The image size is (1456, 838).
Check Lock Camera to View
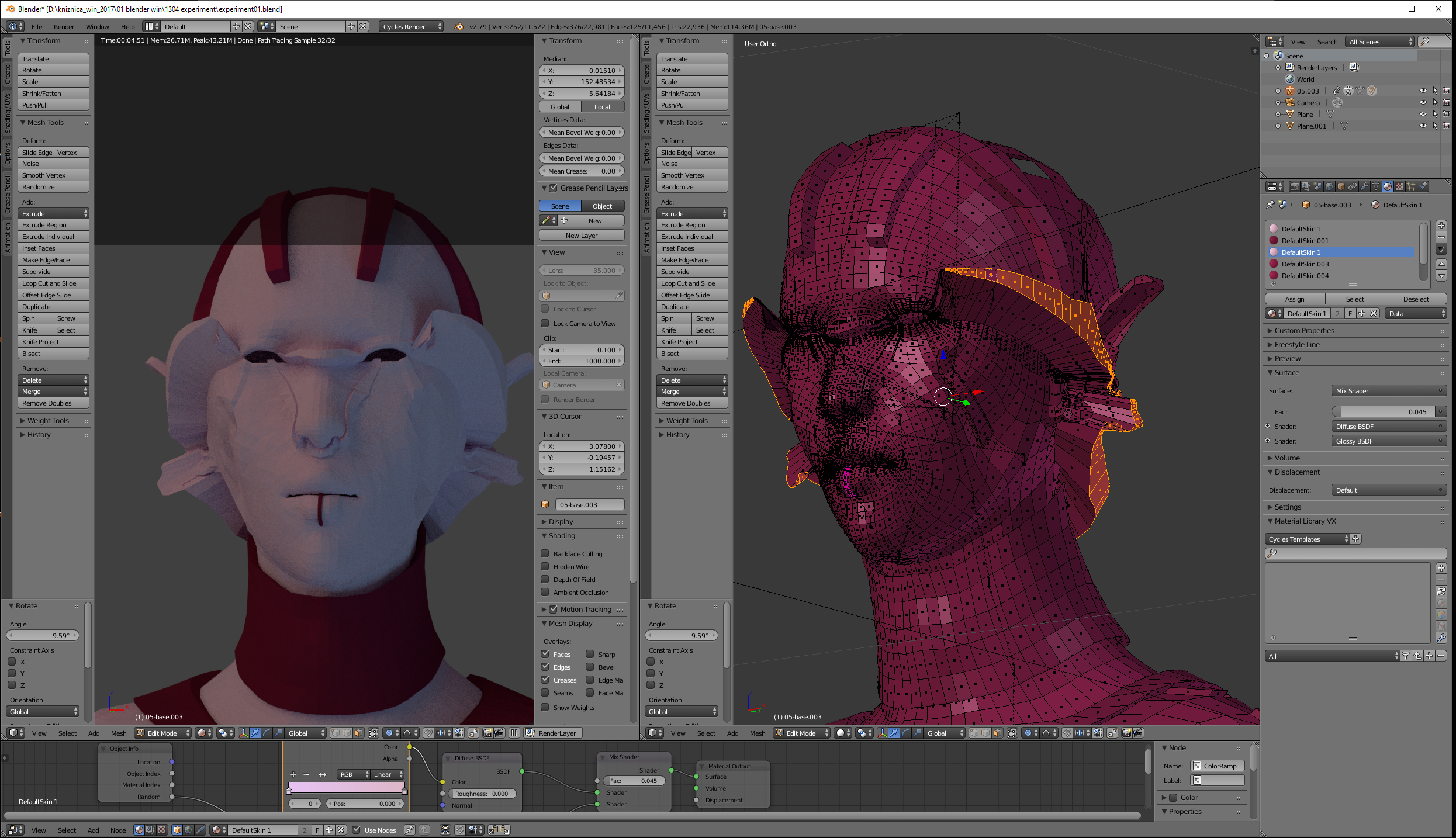(545, 323)
